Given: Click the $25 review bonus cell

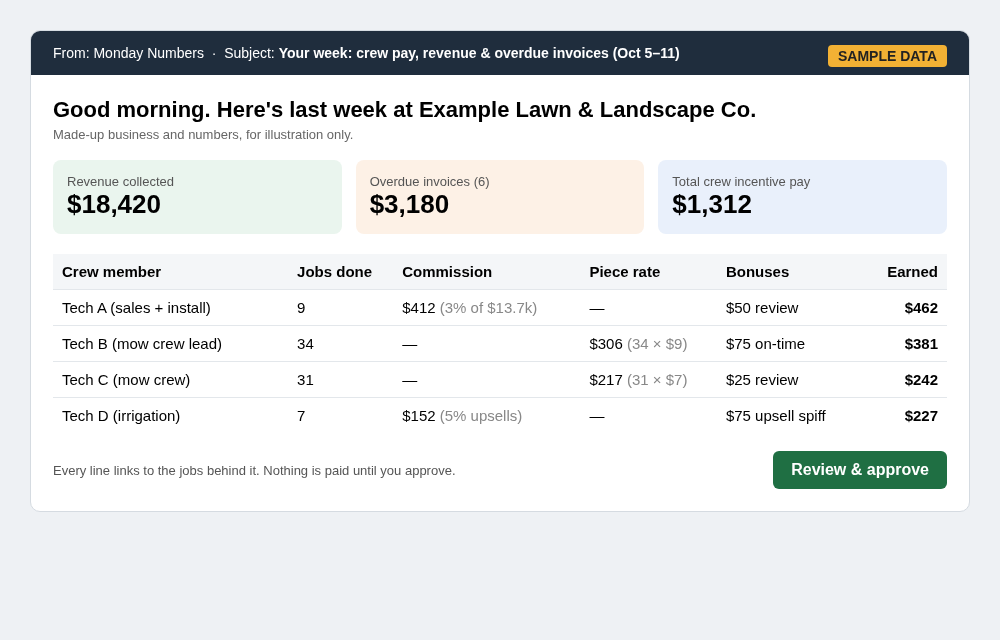Looking at the screenshot, I should pyautogui.click(x=761, y=380).
